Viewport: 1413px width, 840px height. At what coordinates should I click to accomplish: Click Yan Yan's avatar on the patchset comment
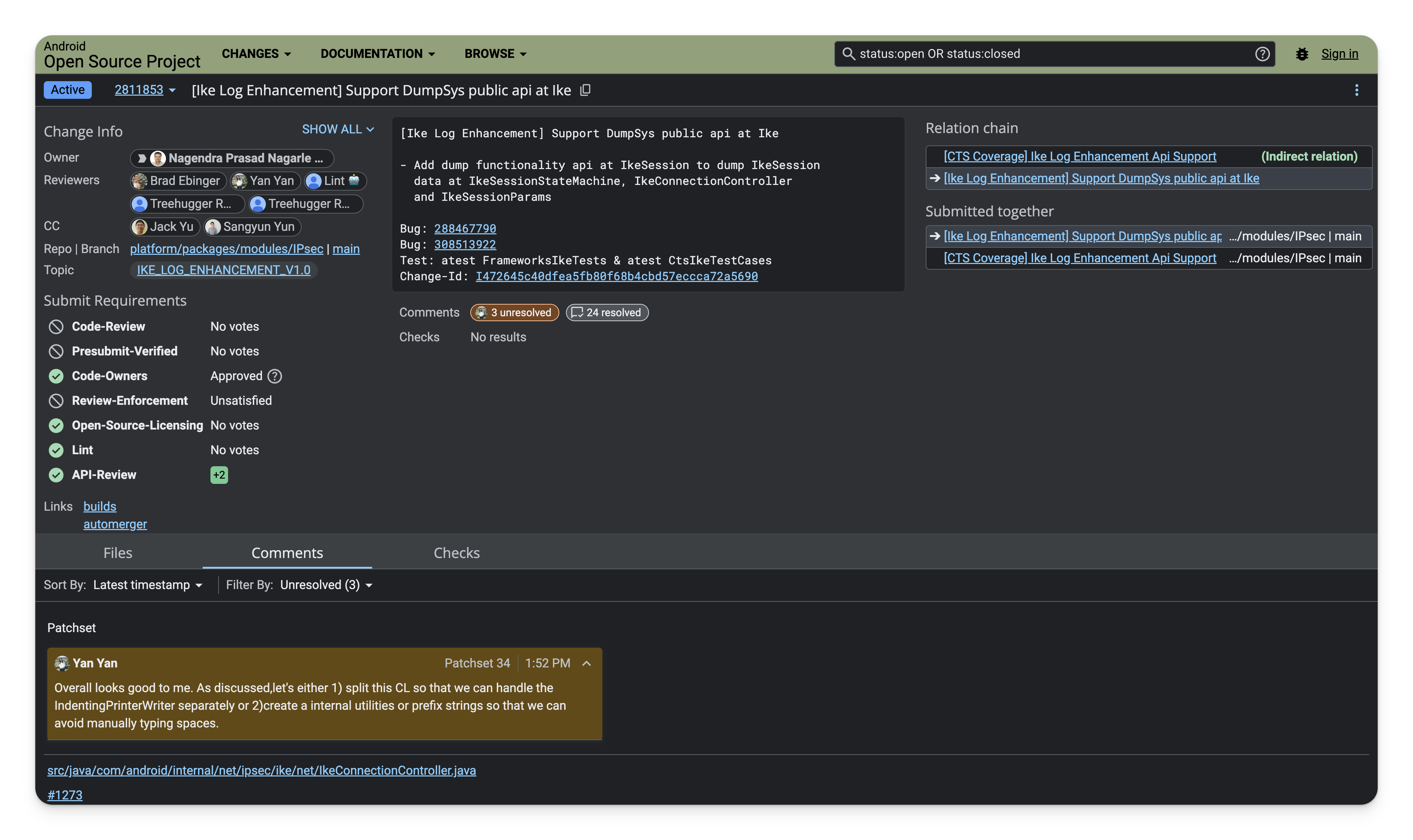[62, 663]
